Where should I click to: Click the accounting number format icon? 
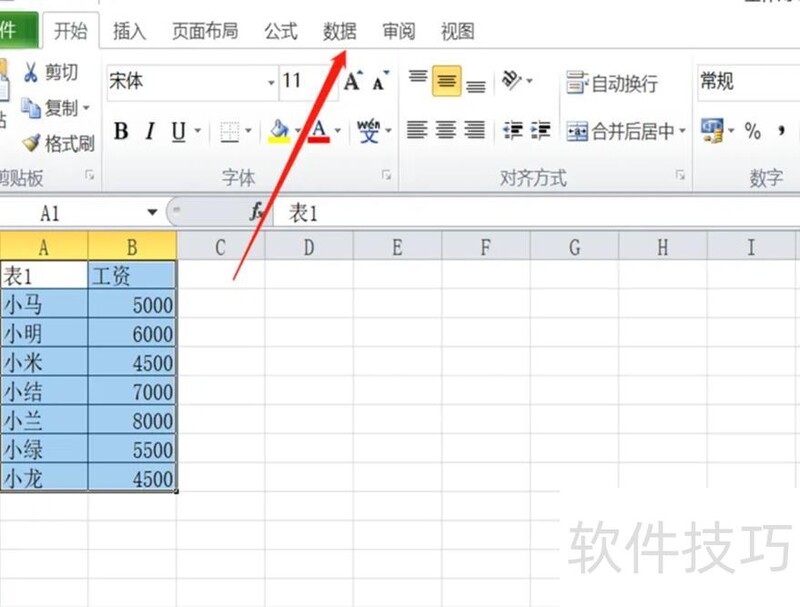(712, 131)
